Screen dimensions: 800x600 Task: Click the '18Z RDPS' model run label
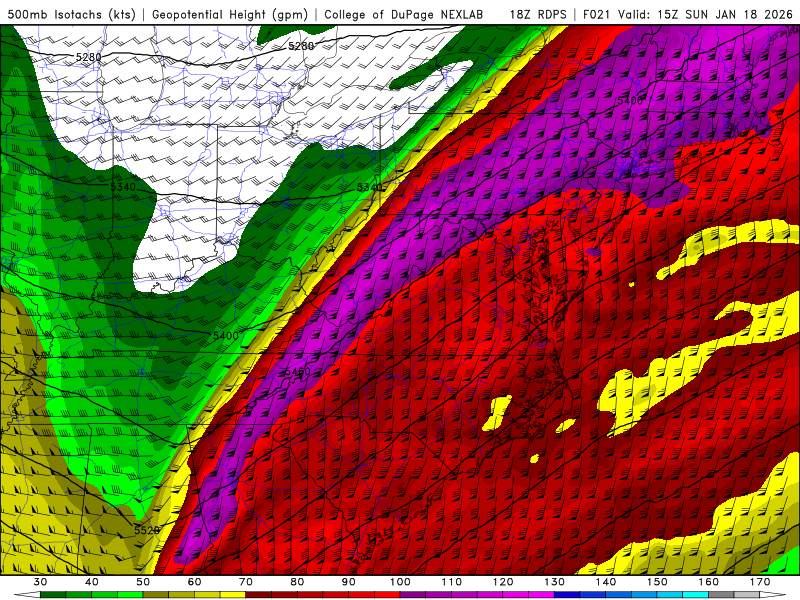pos(538,14)
